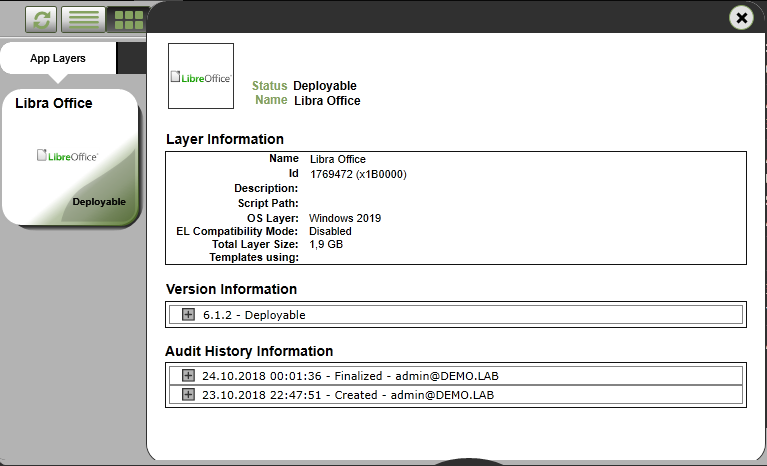Click the LibreOffice logo on the layer card
Image resolution: width=767 pixels, height=466 pixels.
pos(70,155)
